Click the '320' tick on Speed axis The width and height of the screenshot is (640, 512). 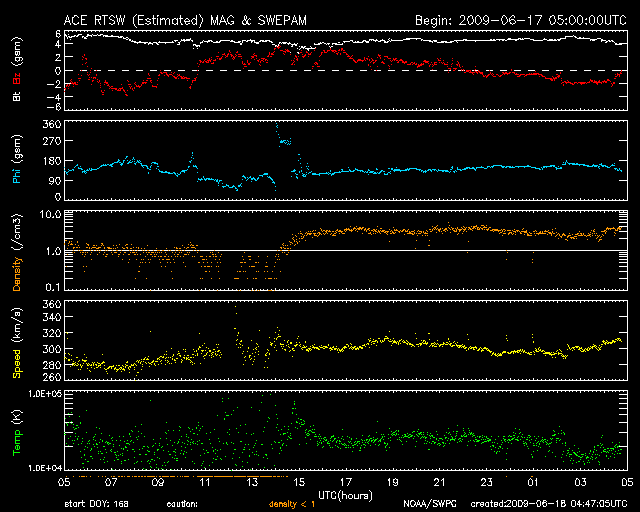52,333
